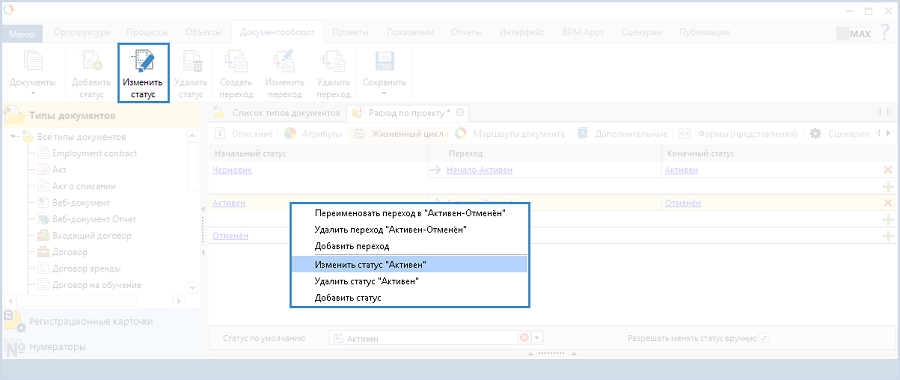Click the Создать переход ribbon icon
The height and width of the screenshot is (380, 900).
(x=236, y=62)
